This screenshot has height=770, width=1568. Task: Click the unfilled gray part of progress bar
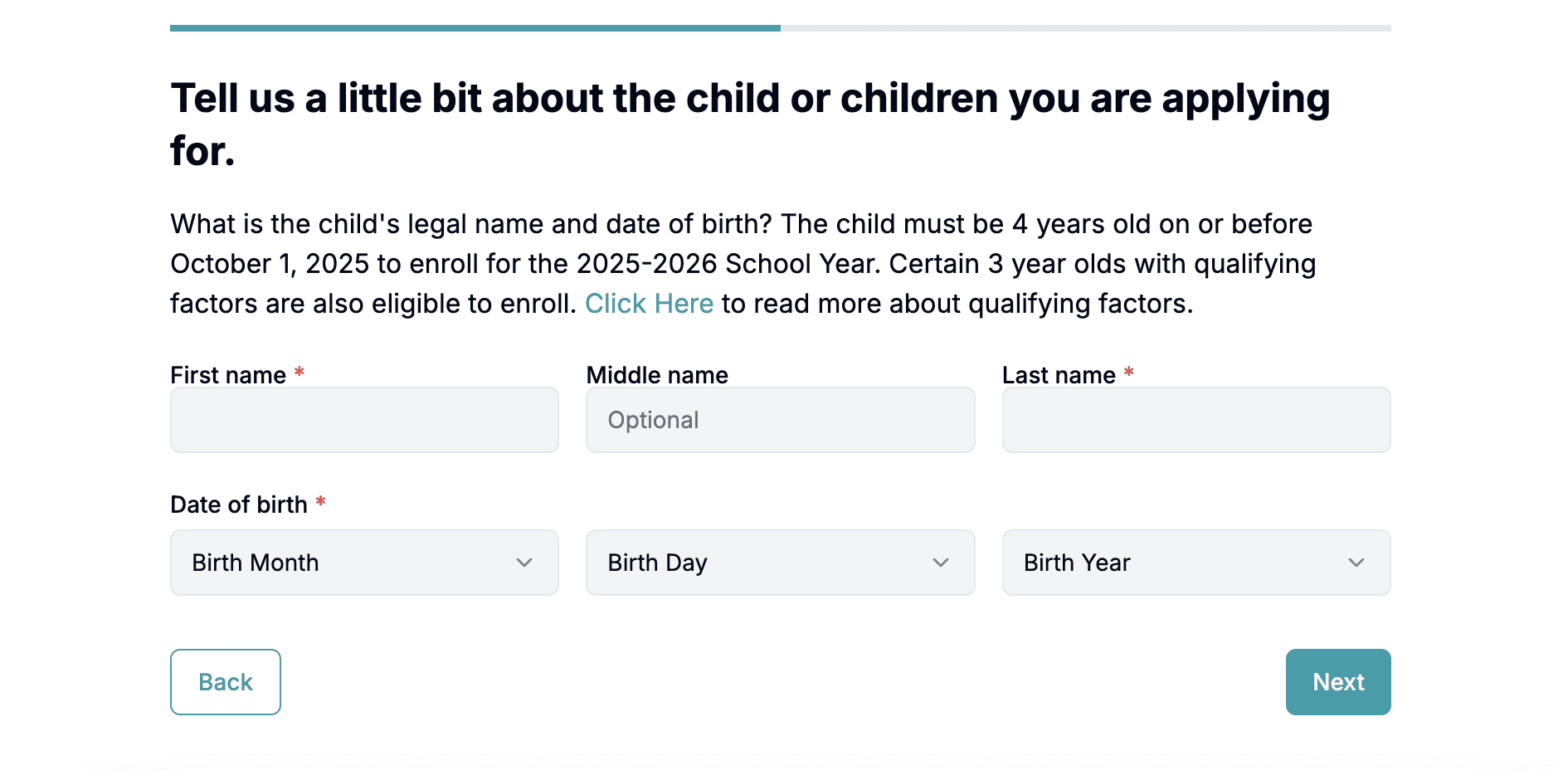1086,28
